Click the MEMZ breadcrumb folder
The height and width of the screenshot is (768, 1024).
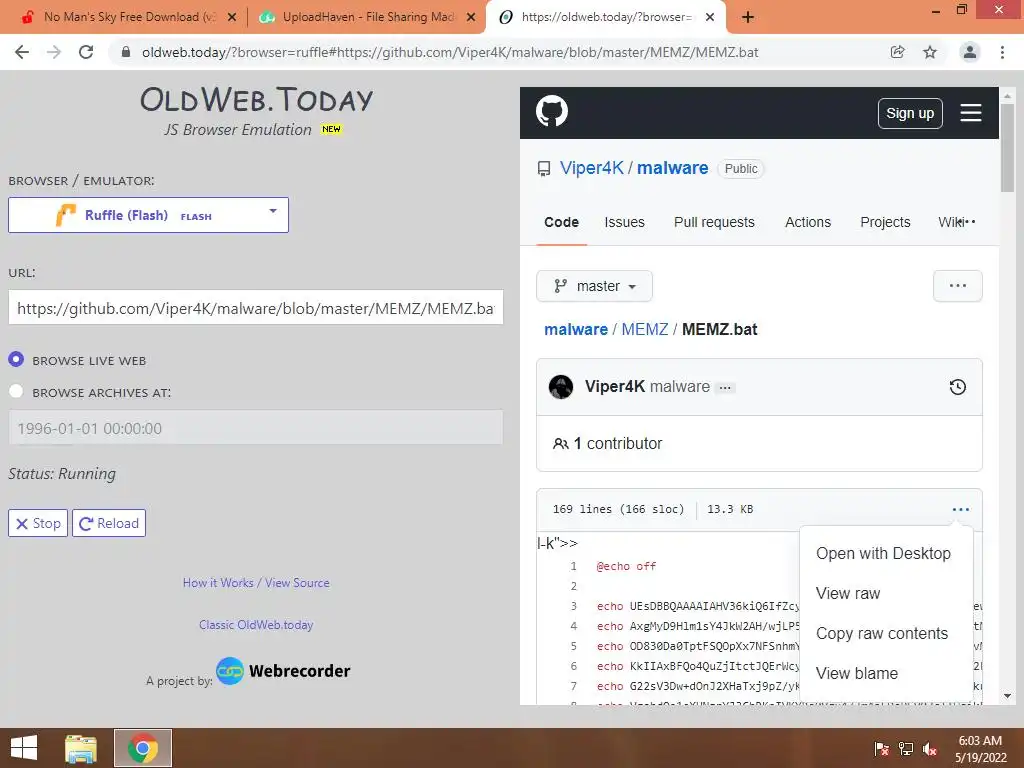tap(645, 329)
